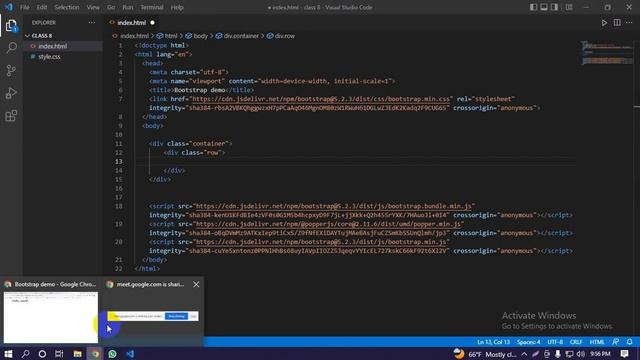Click HTML language mode in status bar
Image resolution: width=640 pixels, height=360 pixels.
point(597,342)
